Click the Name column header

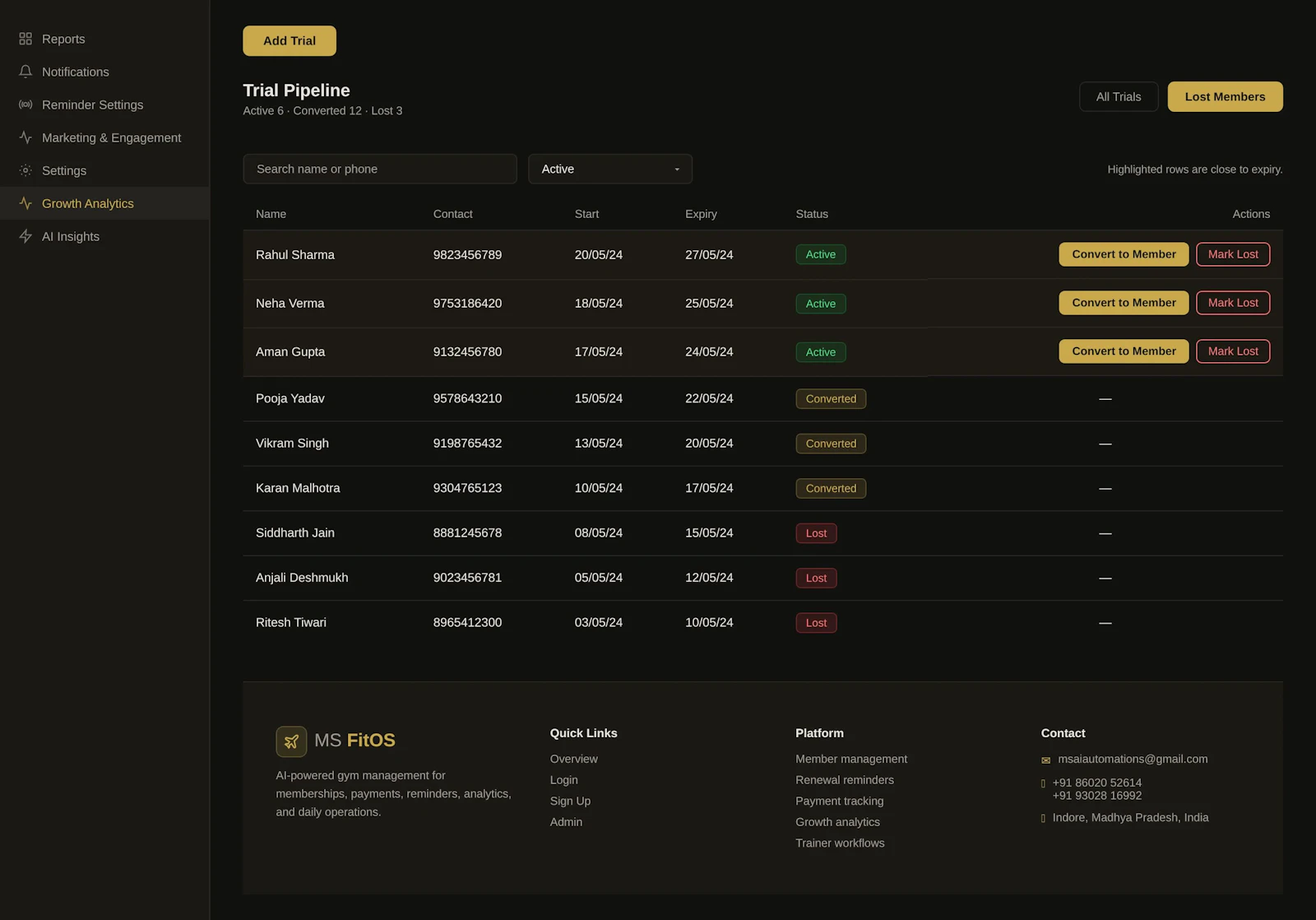coord(271,214)
